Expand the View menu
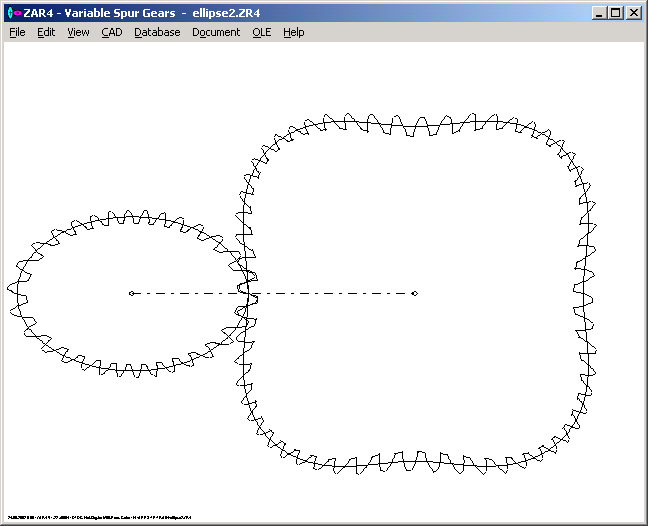Screen dimensions: 648x526 [78, 32]
